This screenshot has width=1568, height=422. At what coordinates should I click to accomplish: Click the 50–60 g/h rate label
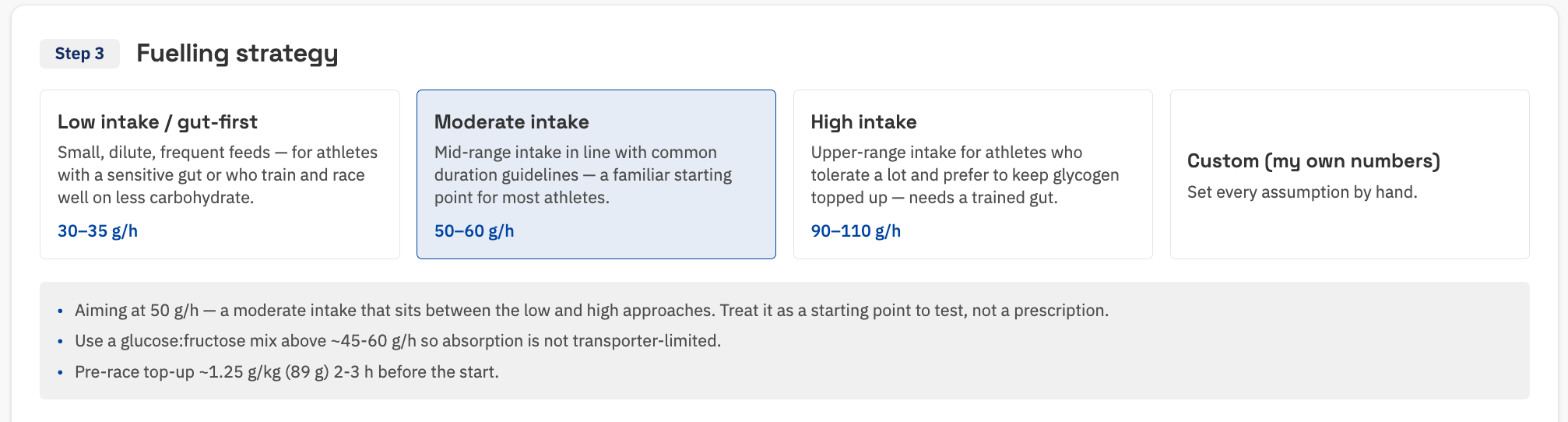(x=474, y=231)
